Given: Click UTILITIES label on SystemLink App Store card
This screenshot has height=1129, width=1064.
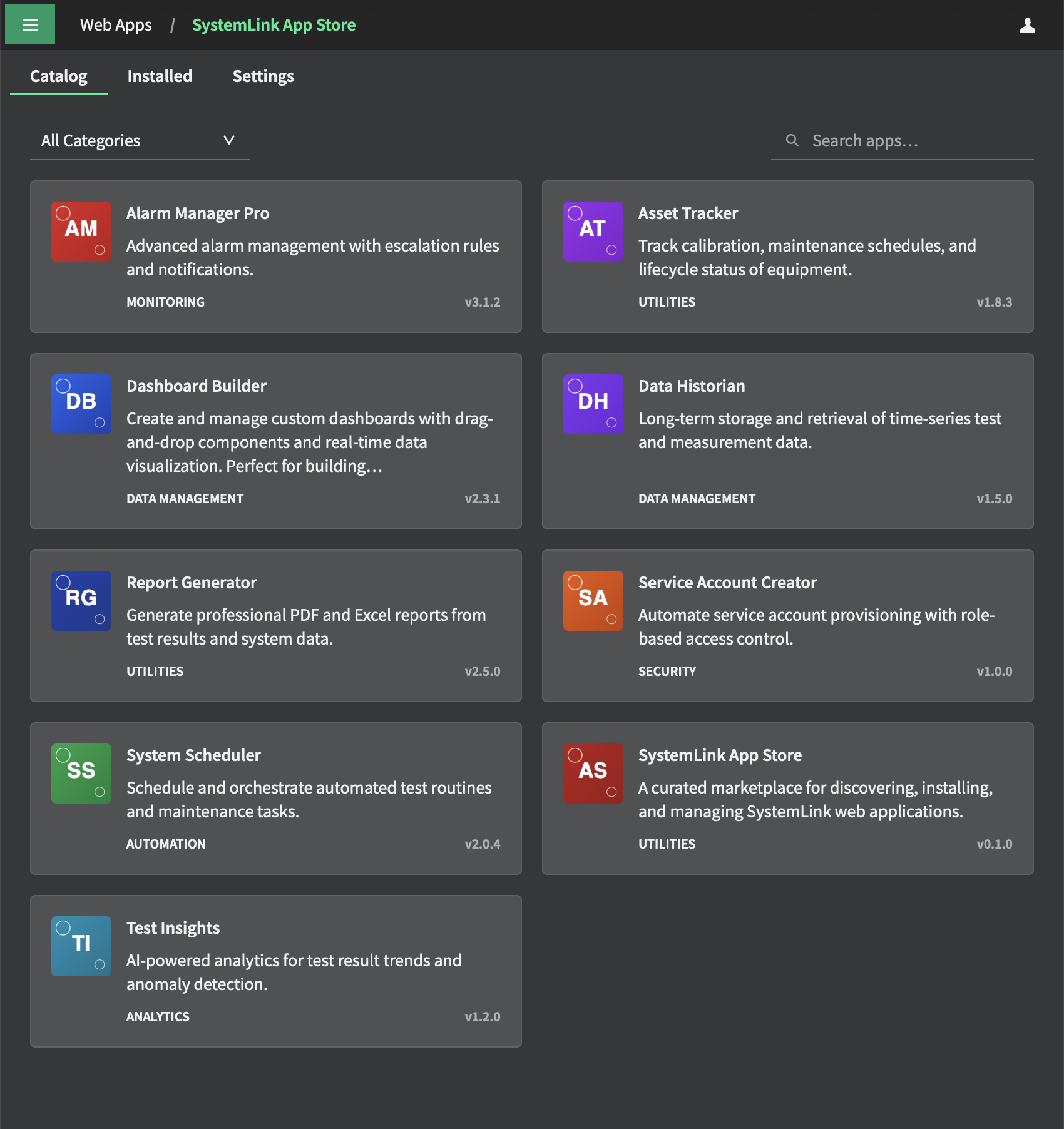Looking at the screenshot, I should (x=667, y=844).
